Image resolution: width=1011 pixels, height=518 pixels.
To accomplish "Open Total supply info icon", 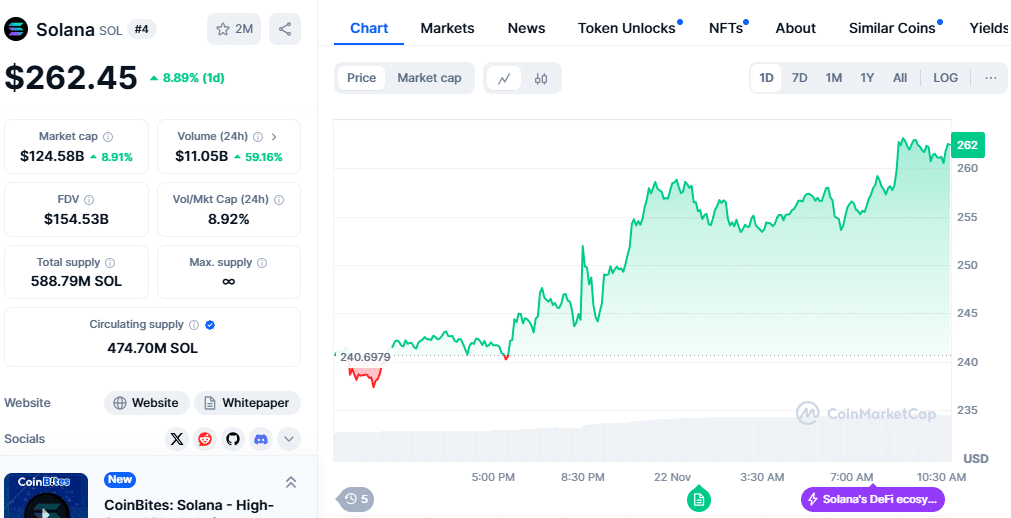I will (x=110, y=263).
